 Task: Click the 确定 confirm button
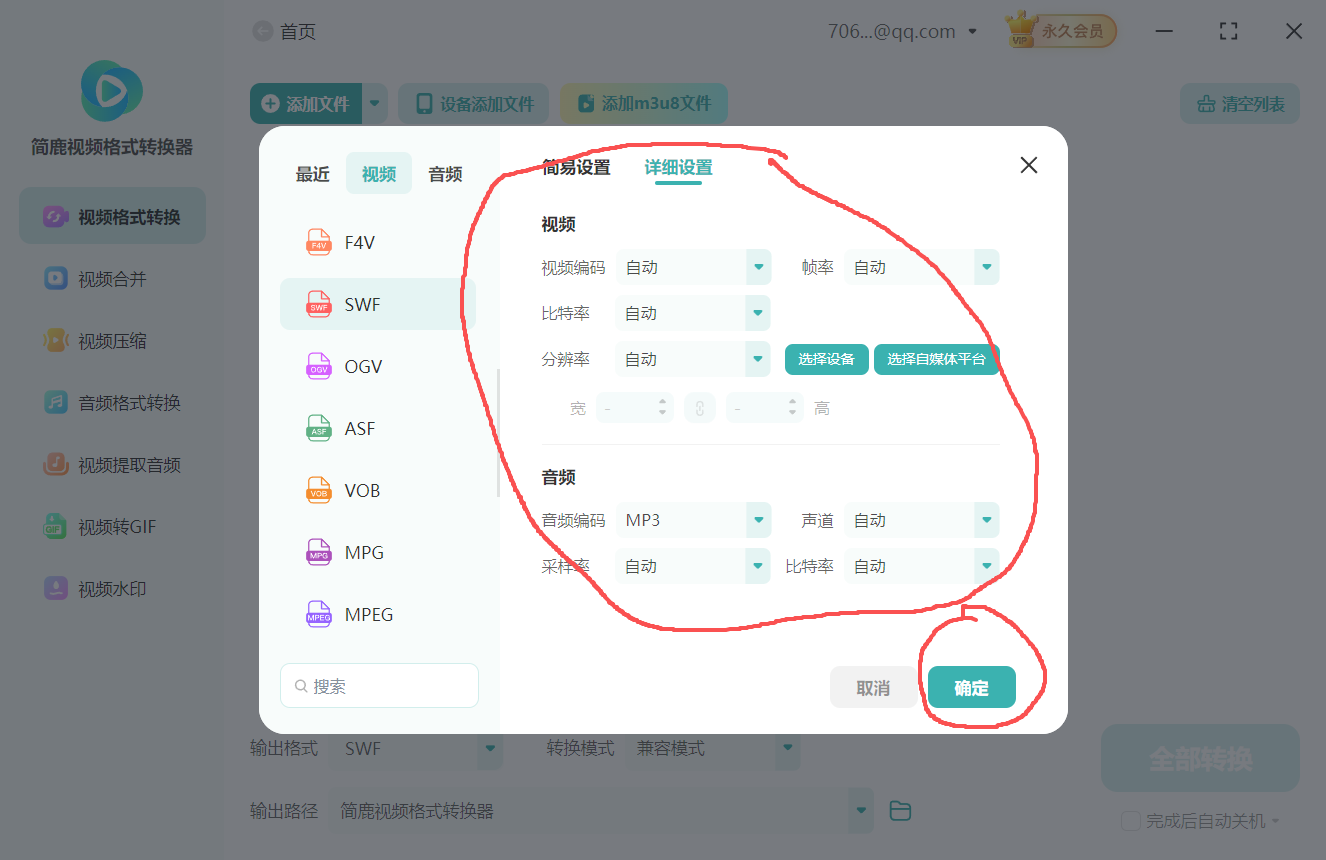pyautogui.click(x=970, y=687)
